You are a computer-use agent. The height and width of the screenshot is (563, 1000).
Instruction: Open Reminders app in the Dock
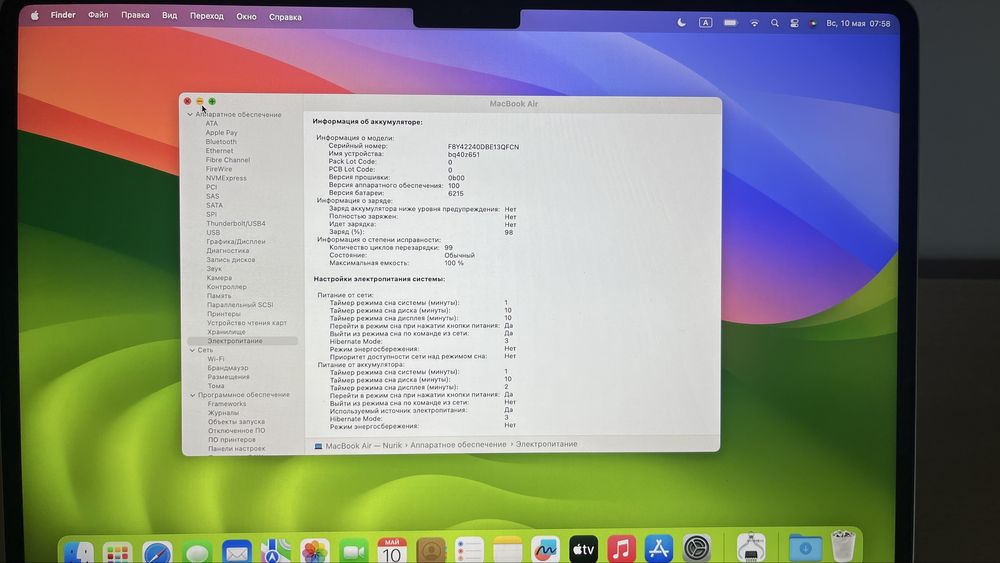[469, 550]
